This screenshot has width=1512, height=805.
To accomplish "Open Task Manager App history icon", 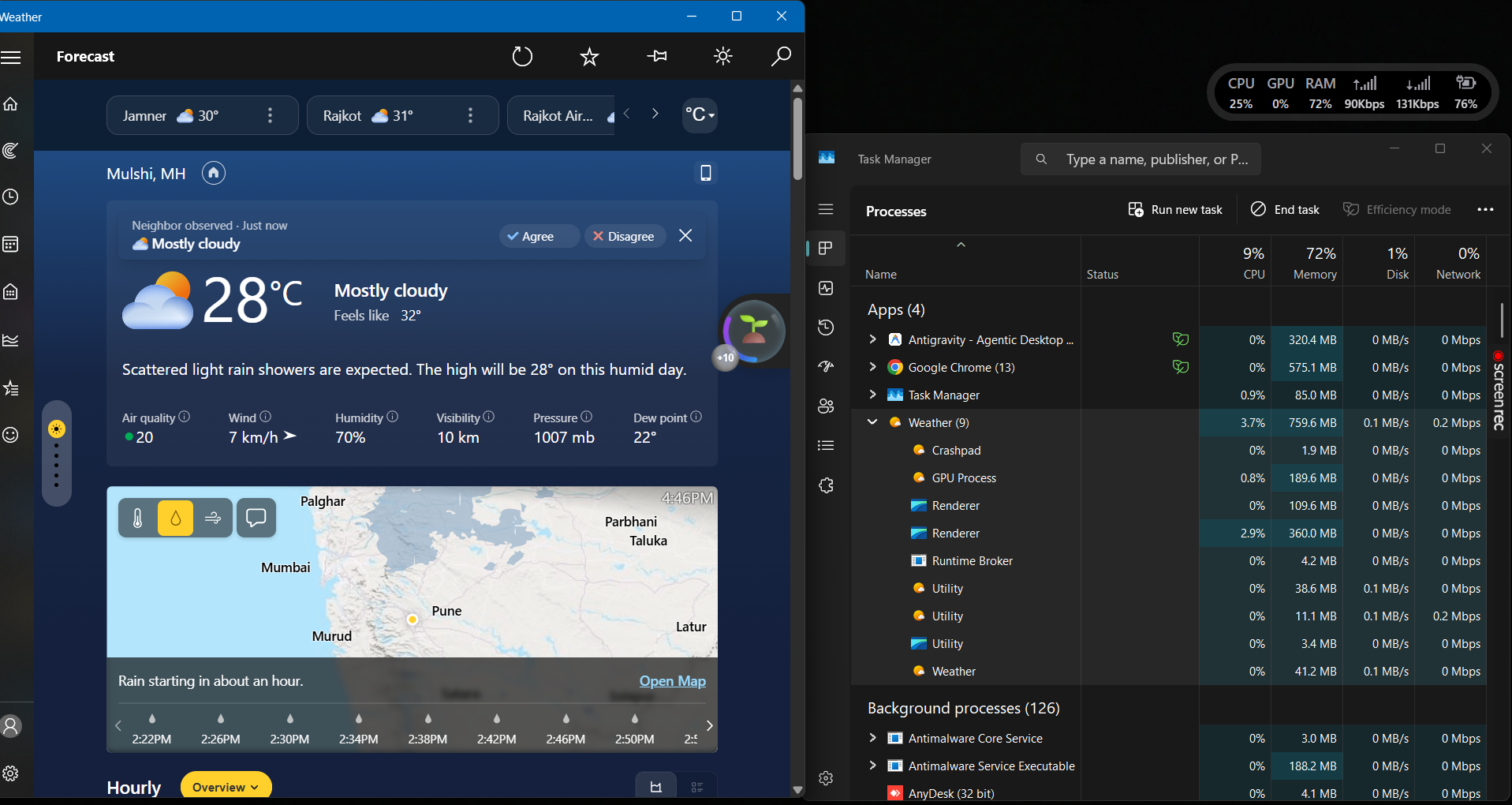I will (x=826, y=328).
